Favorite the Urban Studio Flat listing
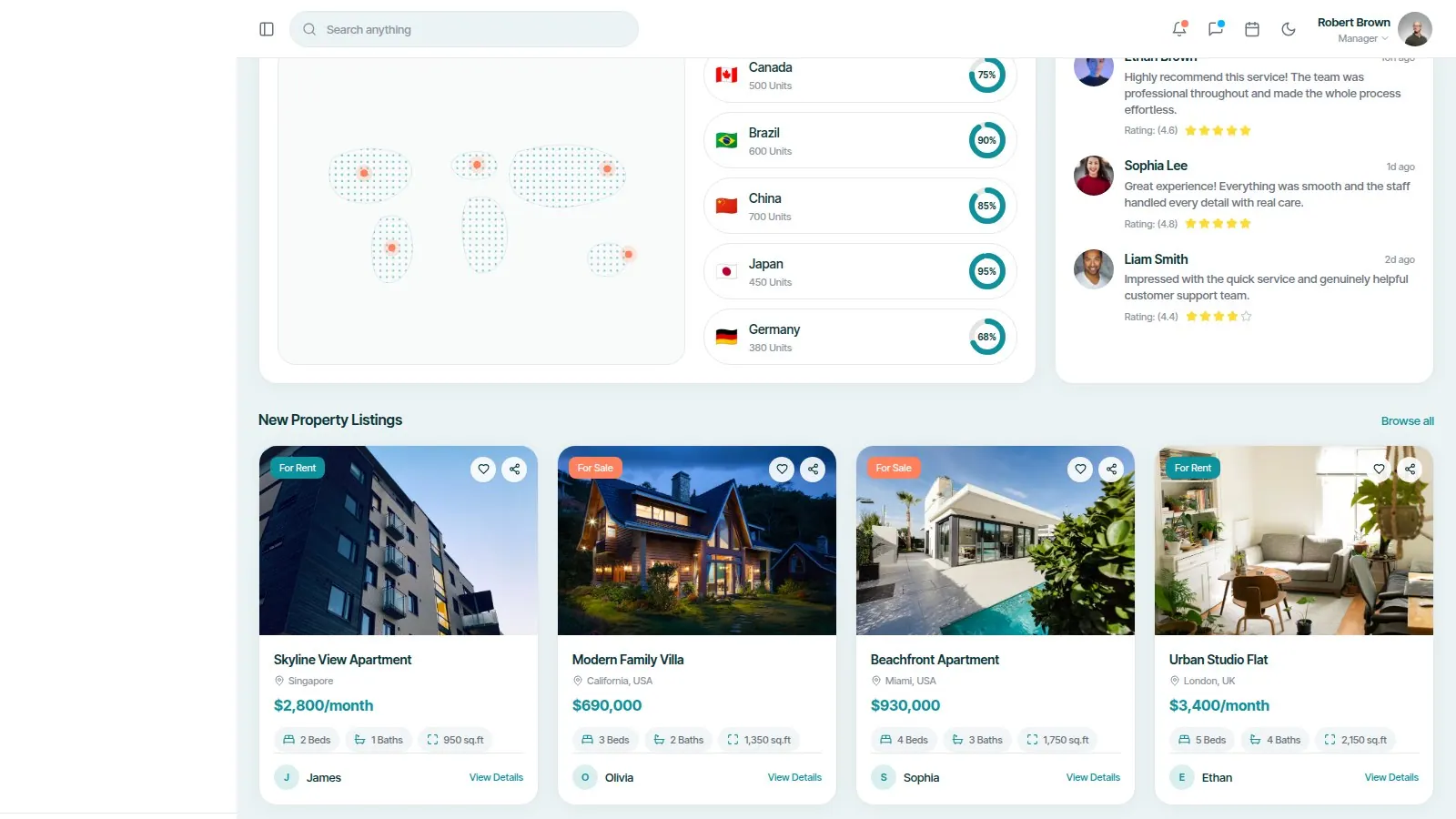The height and width of the screenshot is (819, 1456). (1379, 469)
